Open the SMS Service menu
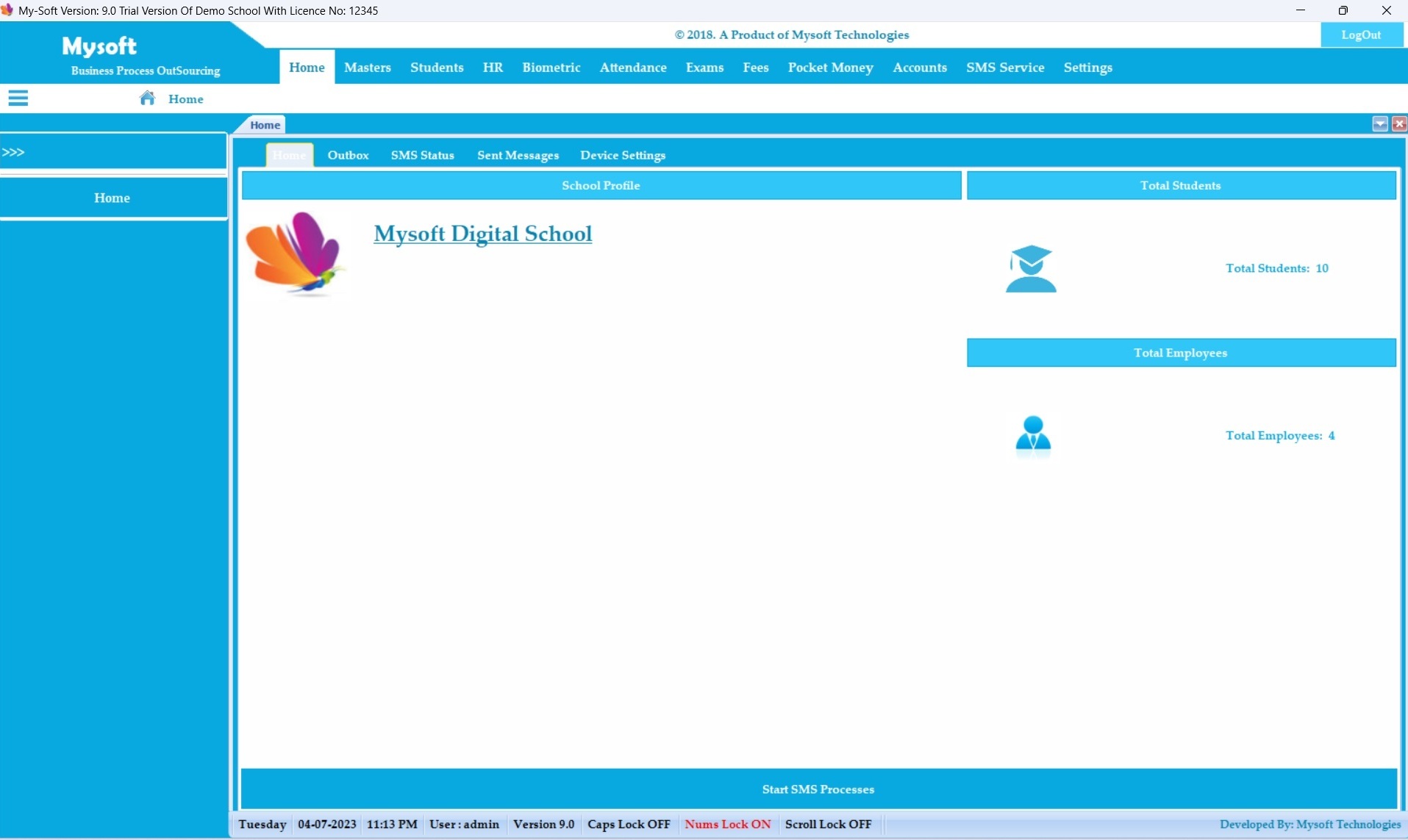Viewport: 1408px width, 840px height. click(x=1004, y=68)
